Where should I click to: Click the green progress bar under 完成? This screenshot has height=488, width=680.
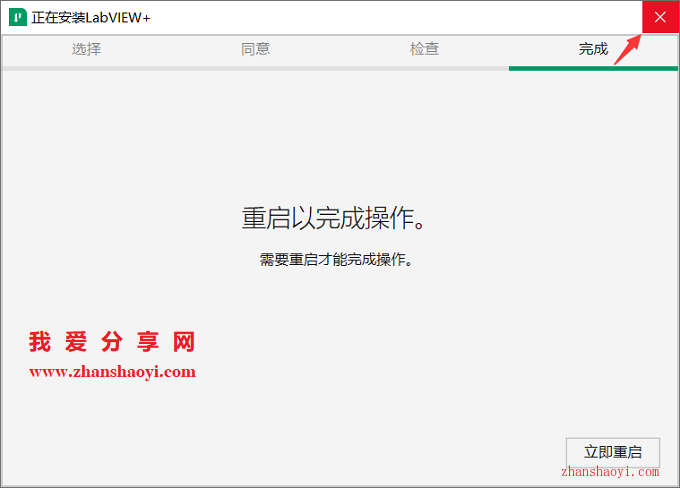(x=593, y=68)
